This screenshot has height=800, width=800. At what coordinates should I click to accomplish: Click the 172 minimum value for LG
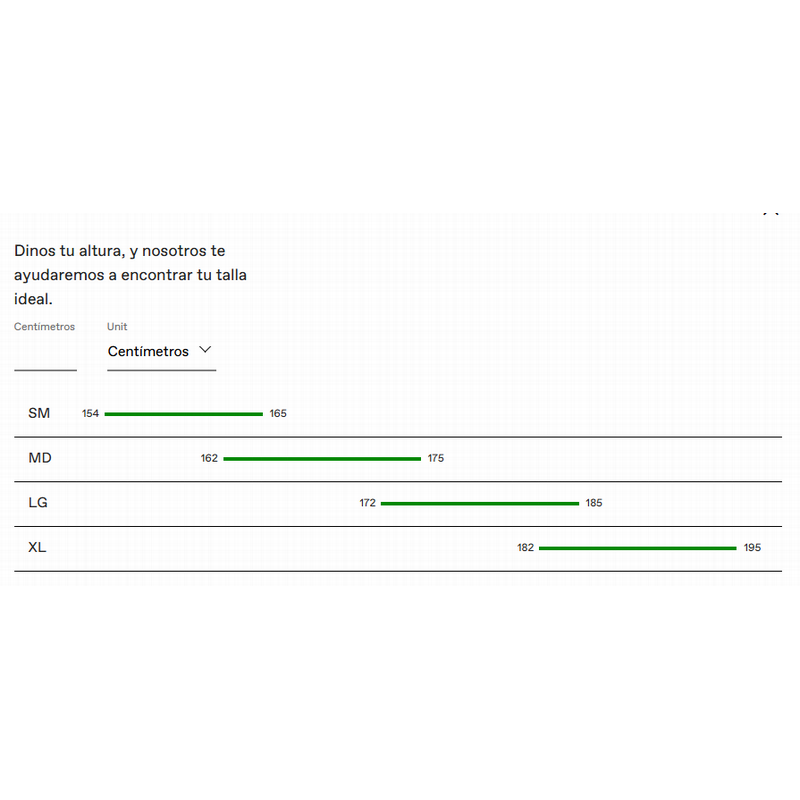click(367, 503)
